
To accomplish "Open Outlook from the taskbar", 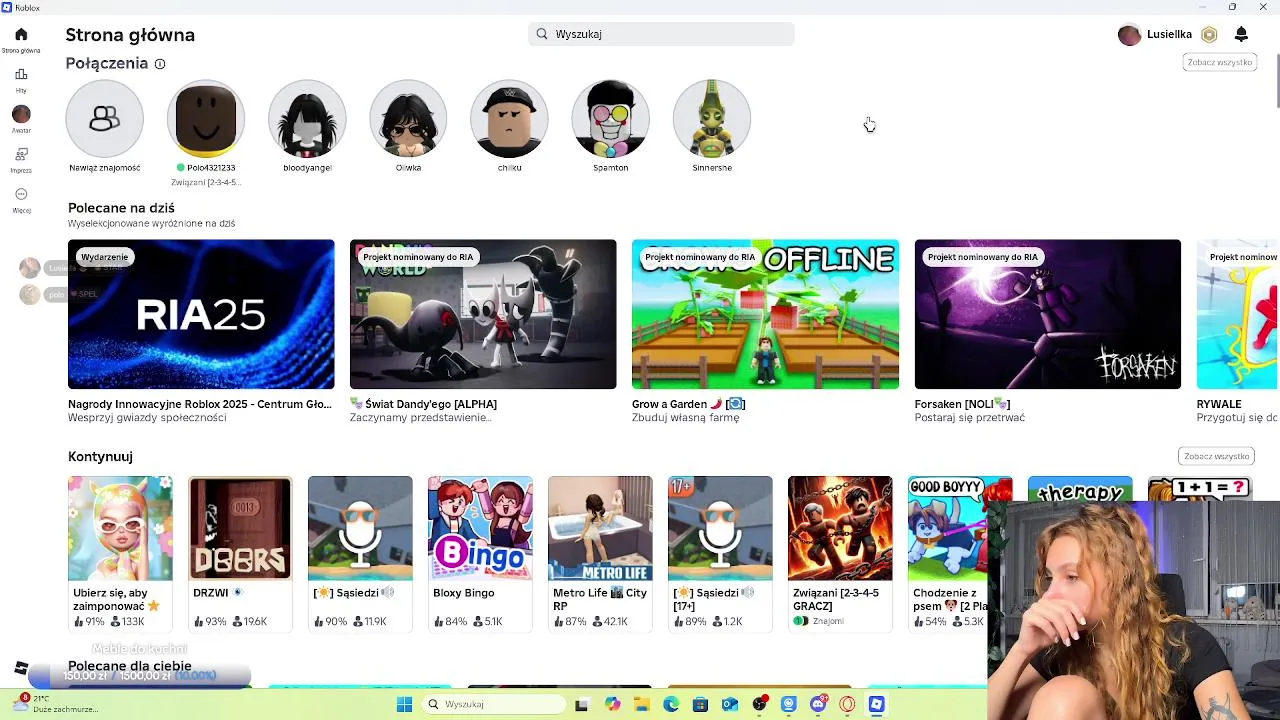I will (x=730, y=705).
